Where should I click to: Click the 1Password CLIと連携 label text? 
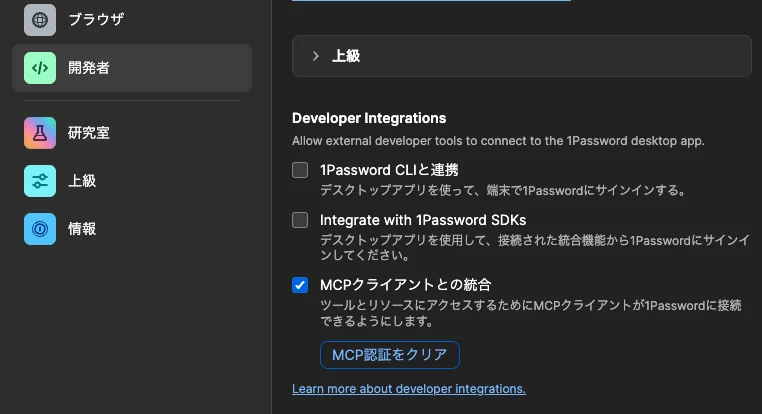point(389,170)
